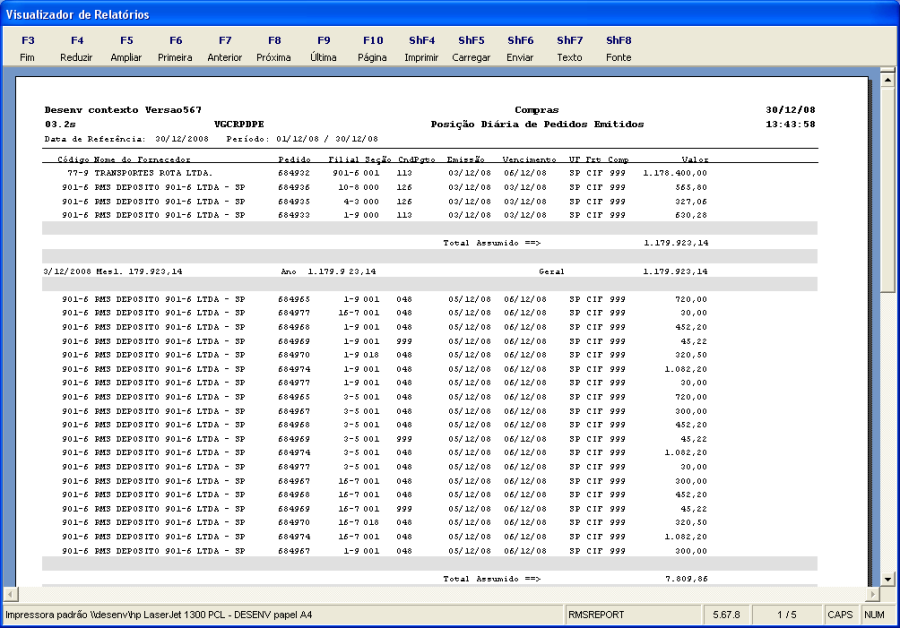
Task: Click the value 1.178.400,00
Action: [x=675, y=173]
